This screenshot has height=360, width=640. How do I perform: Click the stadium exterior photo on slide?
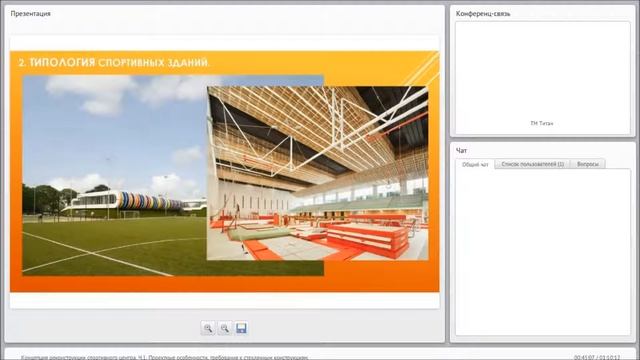tap(115, 176)
